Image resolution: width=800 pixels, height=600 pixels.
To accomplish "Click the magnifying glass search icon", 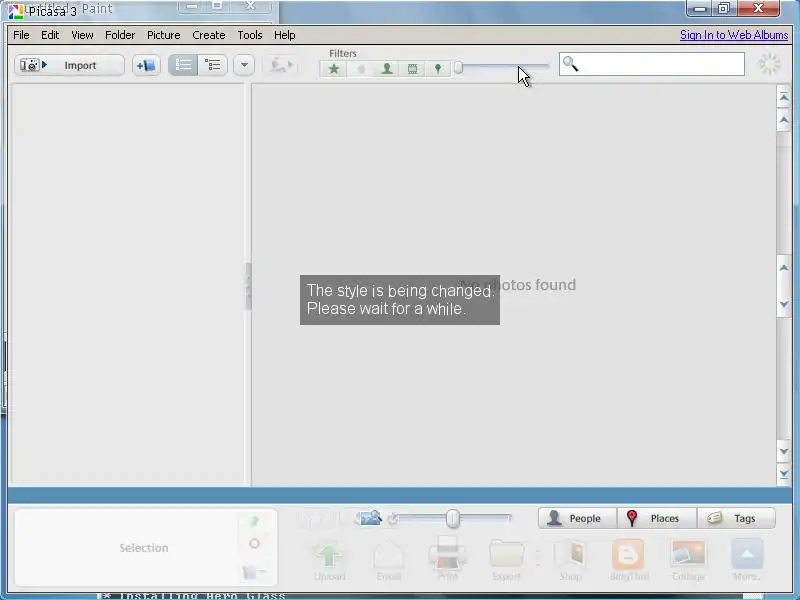I will pos(570,64).
